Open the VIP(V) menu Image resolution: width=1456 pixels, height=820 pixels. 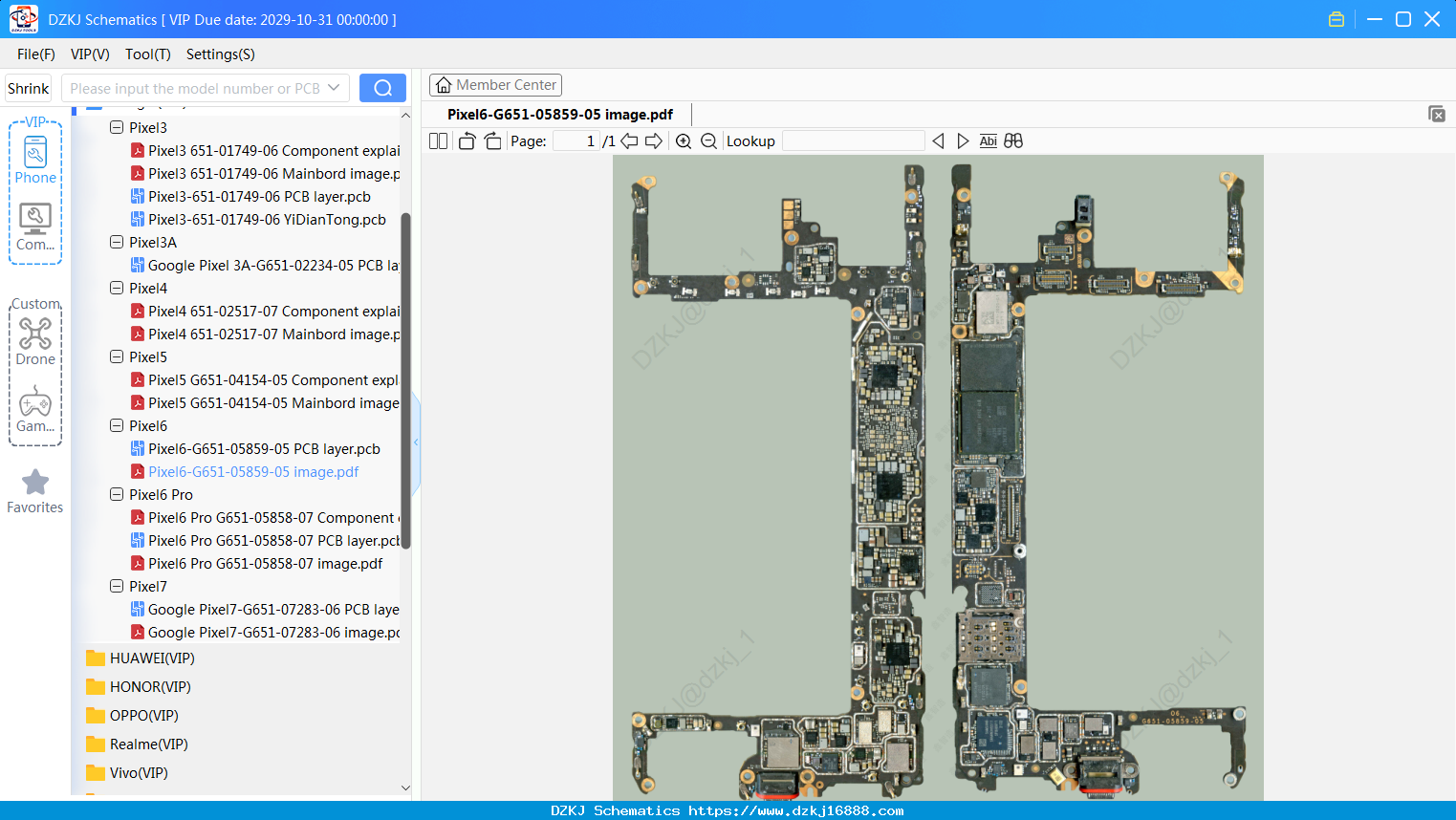[x=90, y=54]
